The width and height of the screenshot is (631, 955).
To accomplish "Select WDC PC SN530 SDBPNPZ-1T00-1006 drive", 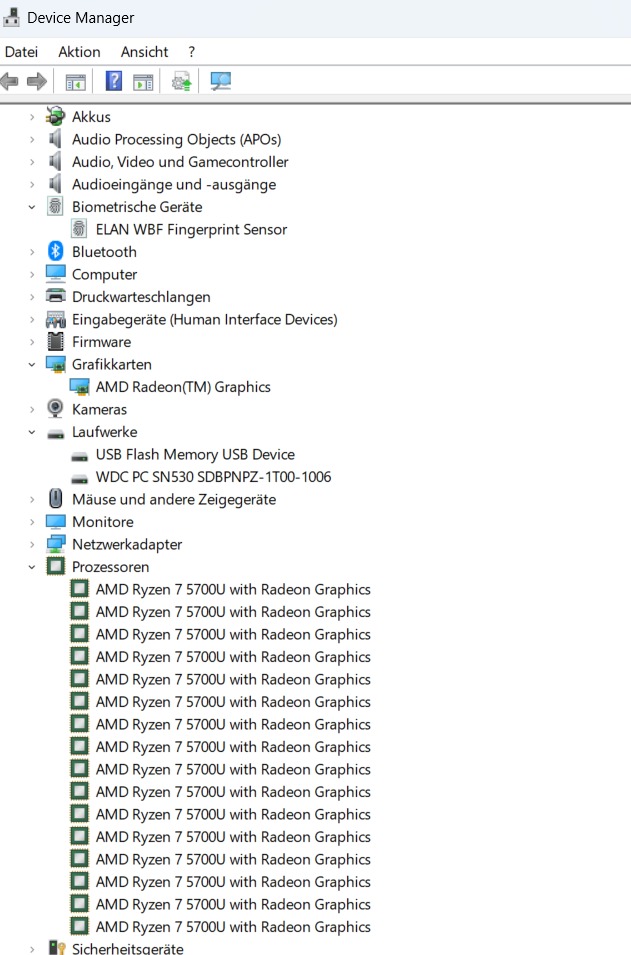I will [213, 477].
